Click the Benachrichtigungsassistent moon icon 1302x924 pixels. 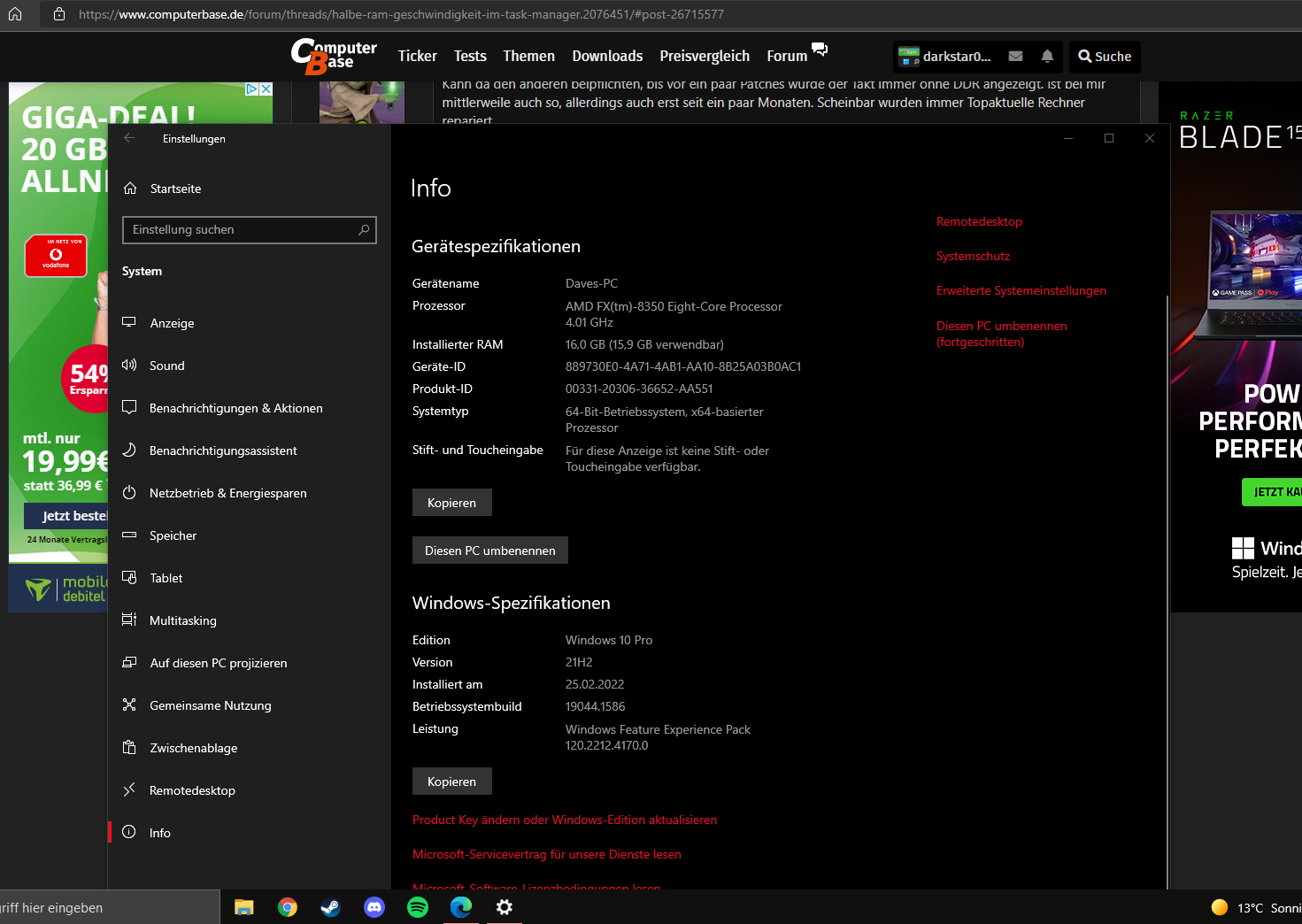tap(129, 450)
